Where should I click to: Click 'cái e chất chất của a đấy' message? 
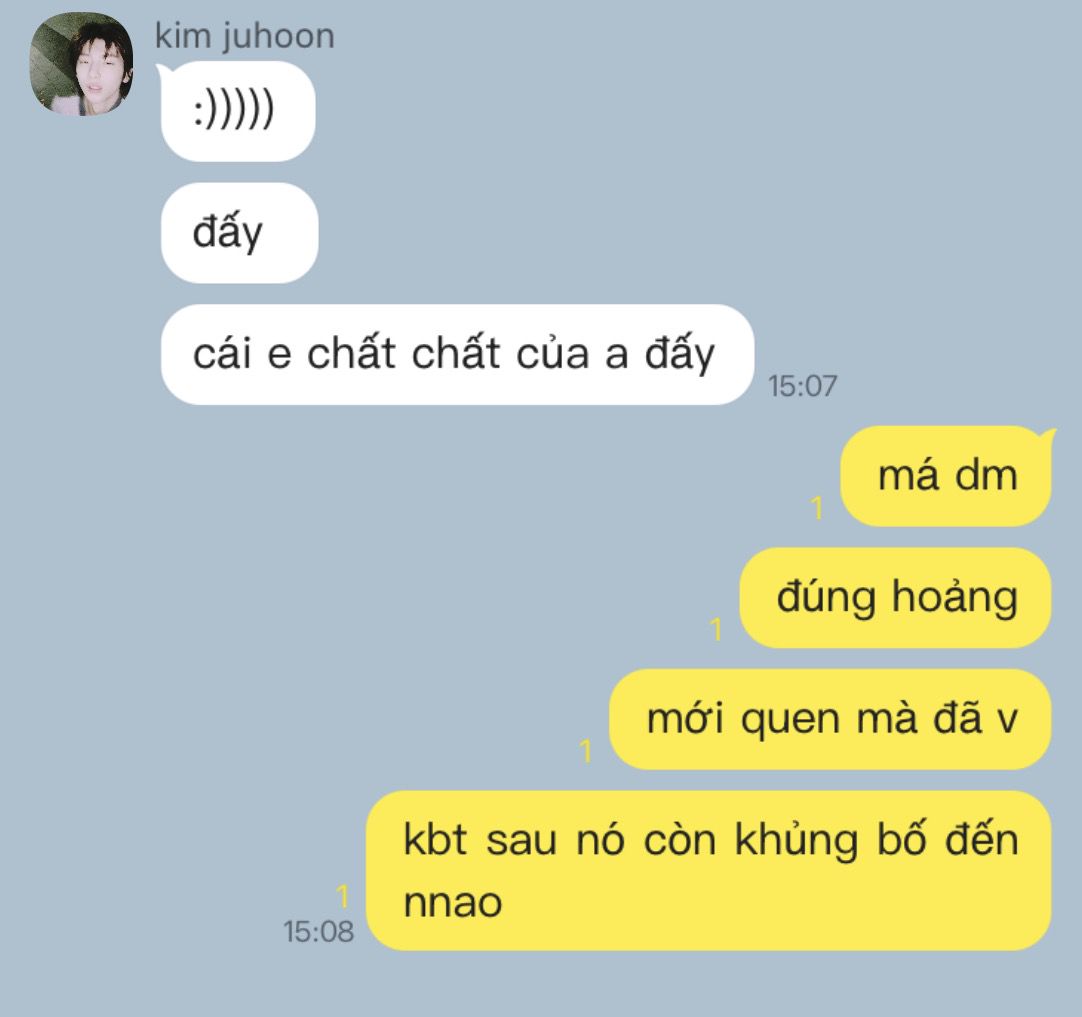click(x=457, y=354)
